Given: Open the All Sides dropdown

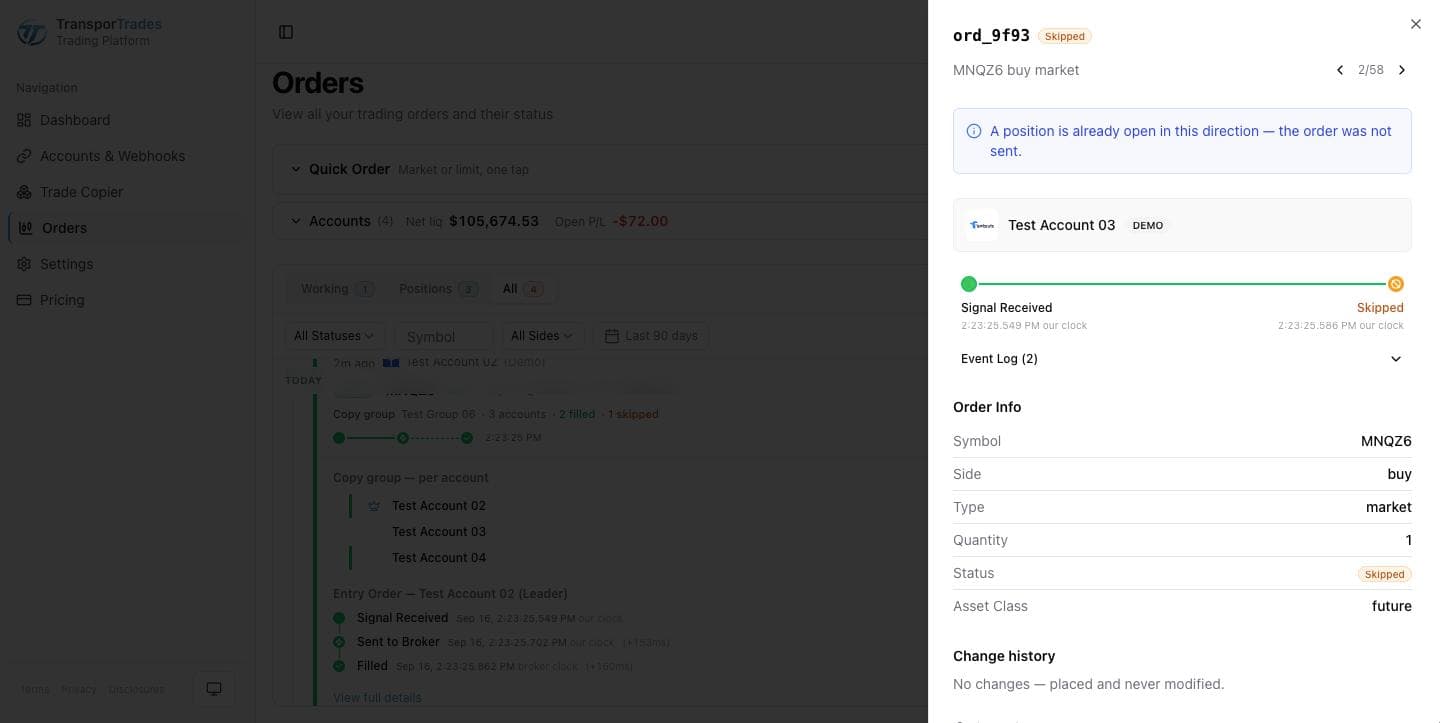Looking at the screenshot, I should (542, 336).
